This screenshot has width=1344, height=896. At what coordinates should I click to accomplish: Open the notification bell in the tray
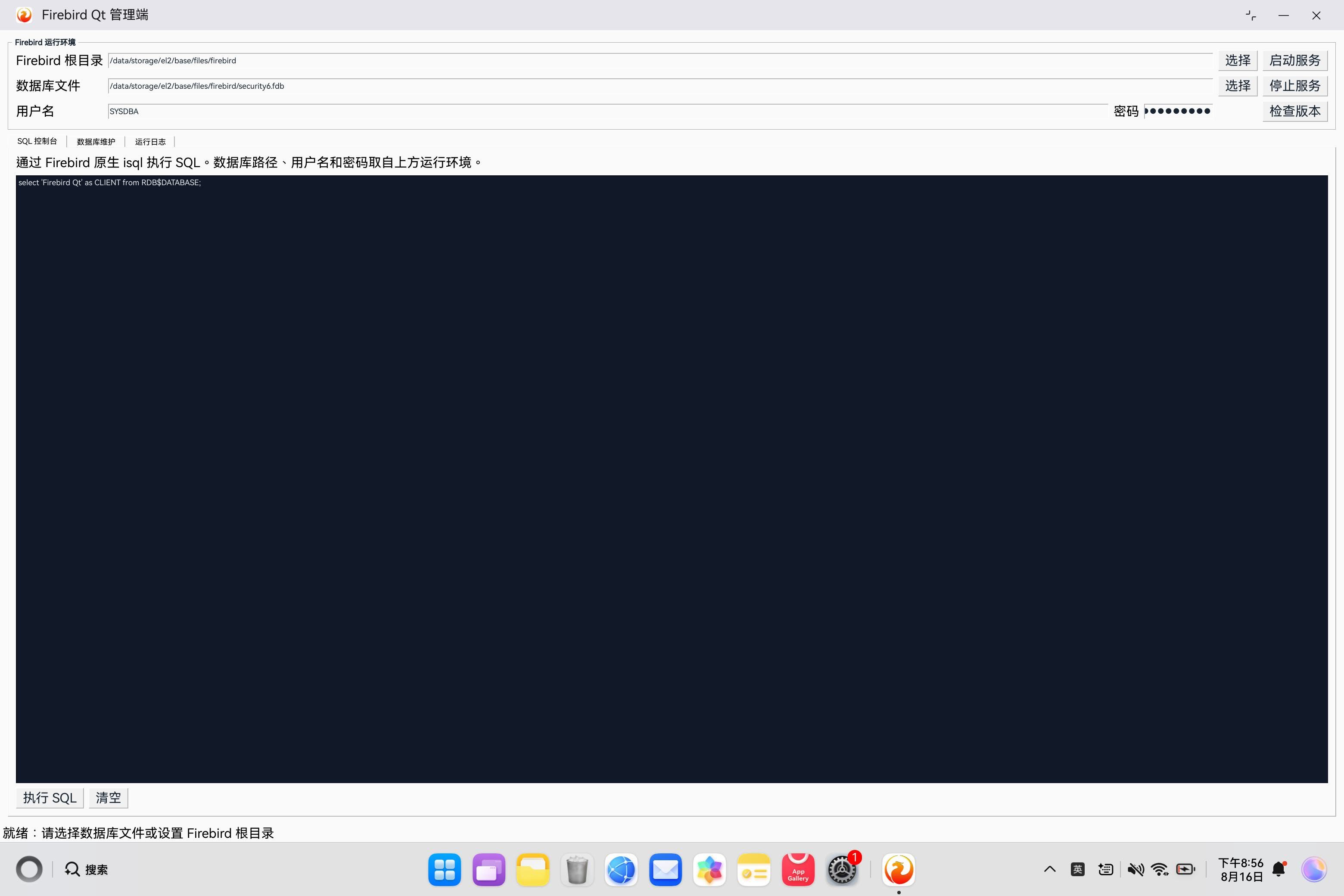click(x=1279, y=870)
